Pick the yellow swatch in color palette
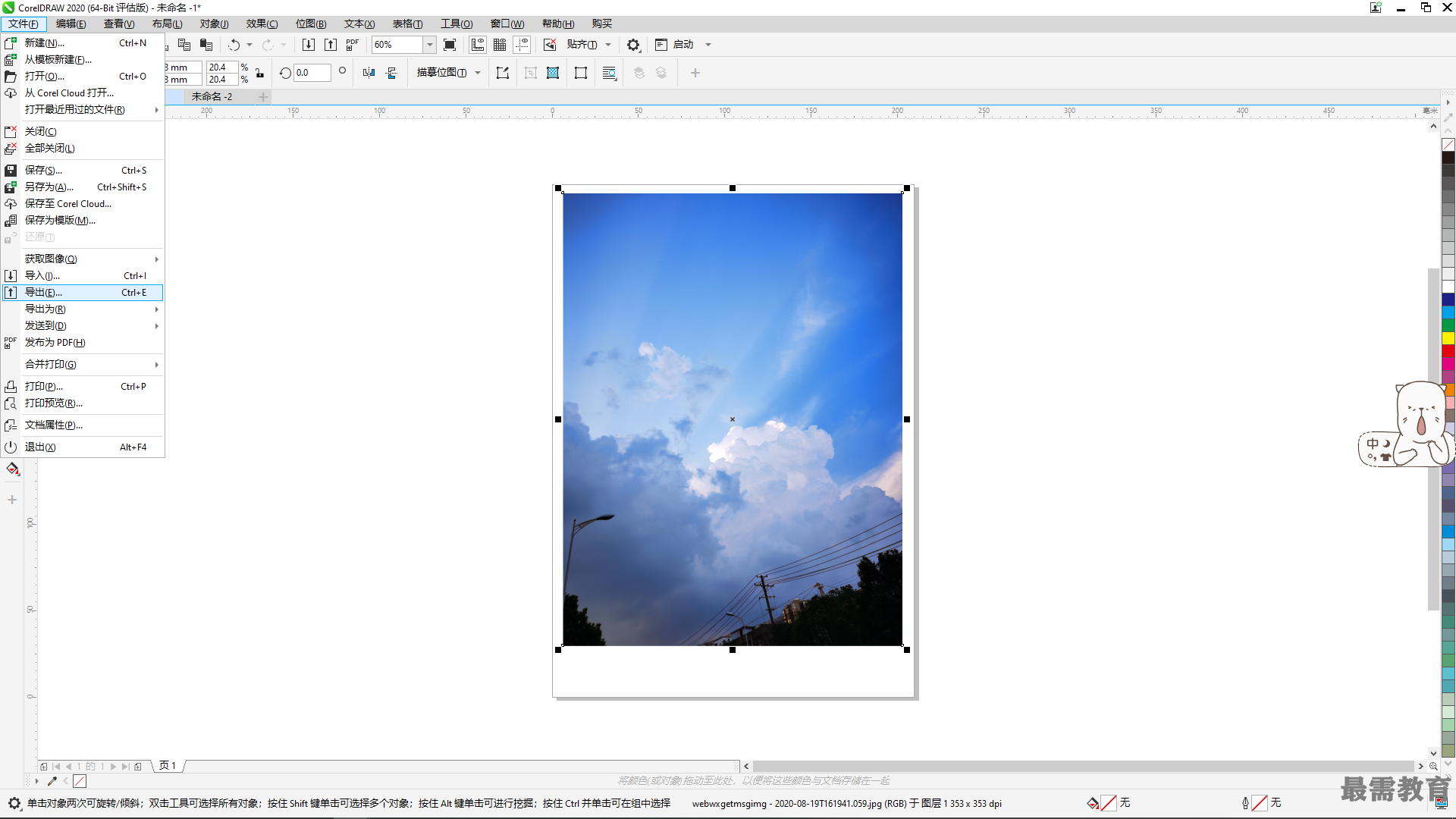 pos(1448,338)
